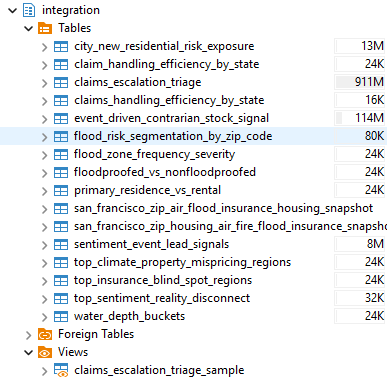Select the Foreign Tables label
Viewport: 387px width, 377px height.
[96, 334]
